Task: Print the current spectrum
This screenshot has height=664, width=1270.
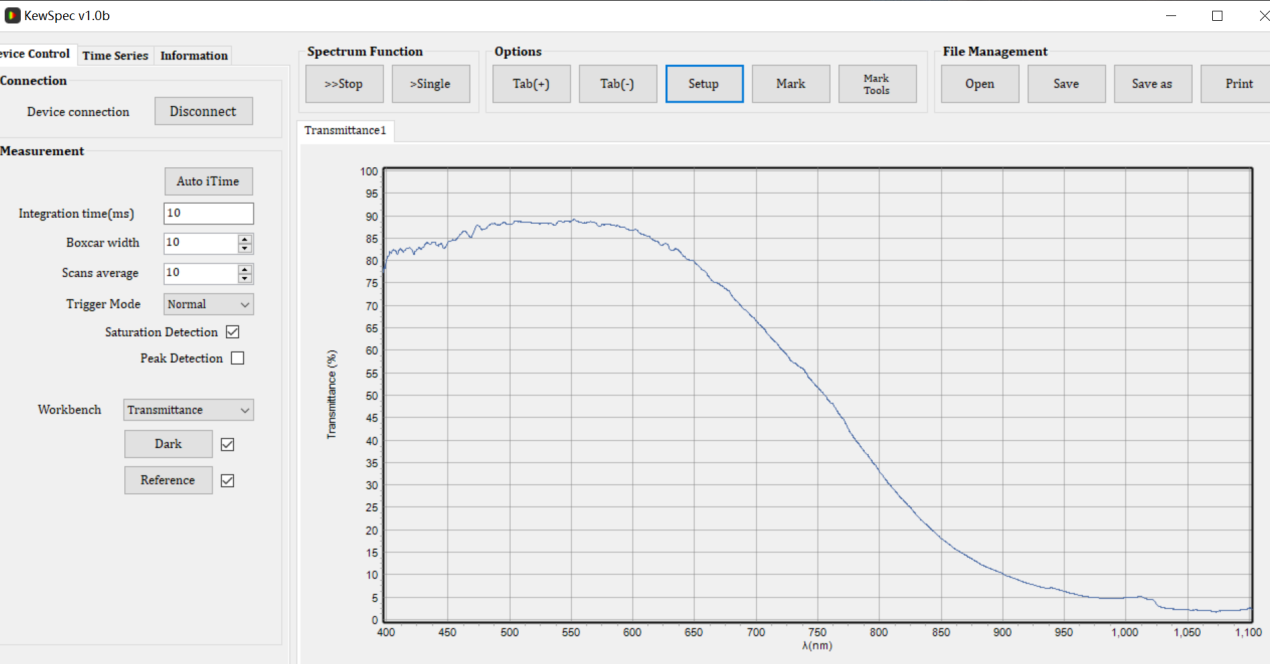Action: tap(1238, 84)
